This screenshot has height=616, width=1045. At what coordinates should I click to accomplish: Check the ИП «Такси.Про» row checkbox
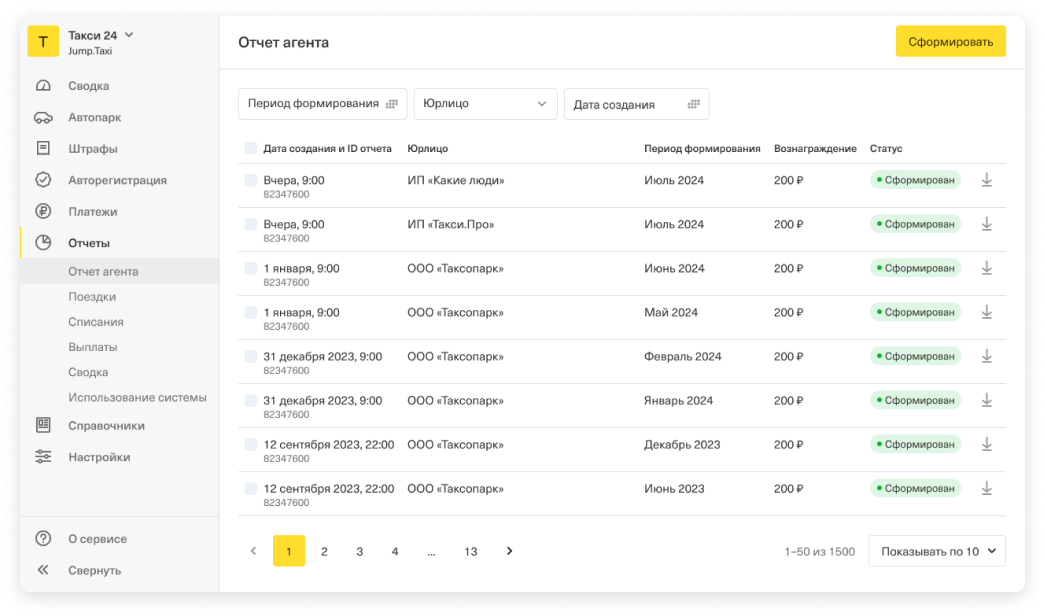[250, 224]
